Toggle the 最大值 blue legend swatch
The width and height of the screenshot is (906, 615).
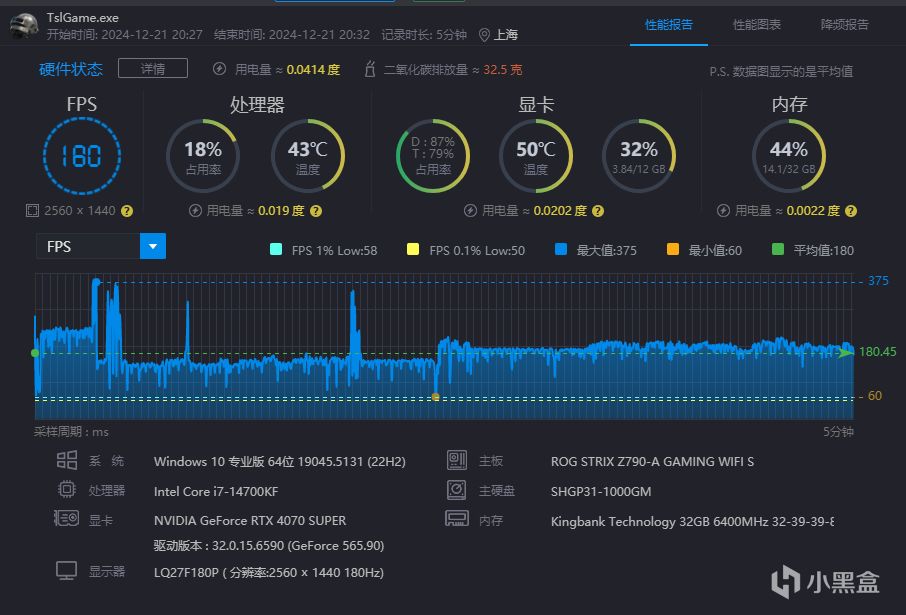tap(560, 249)
